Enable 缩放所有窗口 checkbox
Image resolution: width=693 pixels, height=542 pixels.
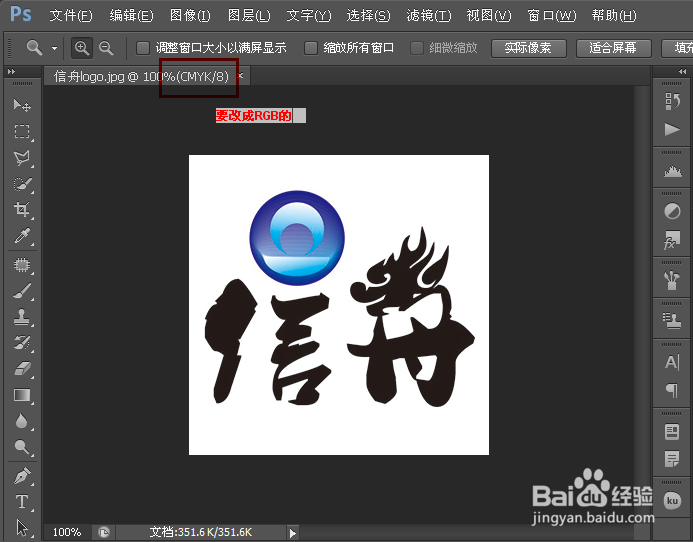click(311, 48)
